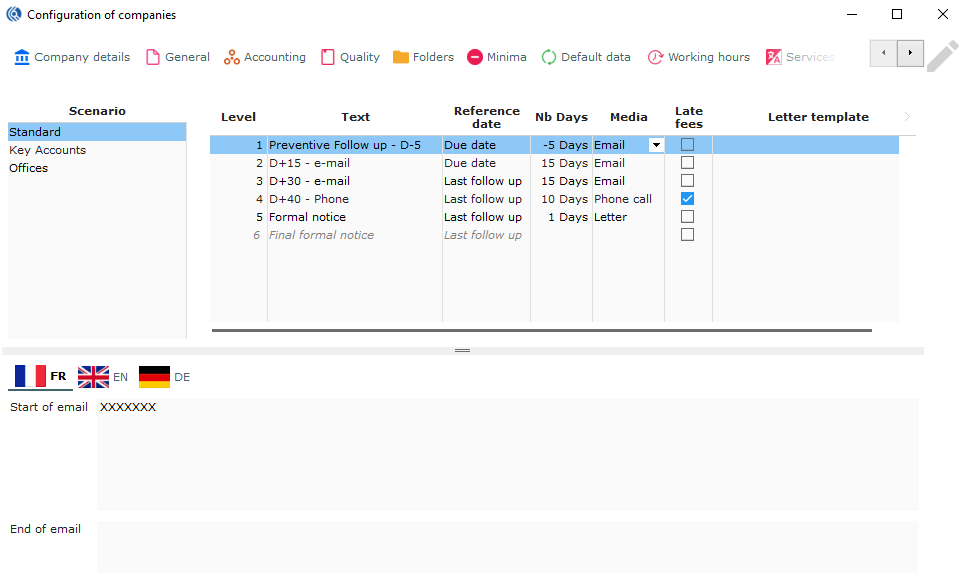Enable late fees for Preventive Follow up
The width and height of the screenshot is (962, 573).
pyautogui.click(x=687, y=145)
